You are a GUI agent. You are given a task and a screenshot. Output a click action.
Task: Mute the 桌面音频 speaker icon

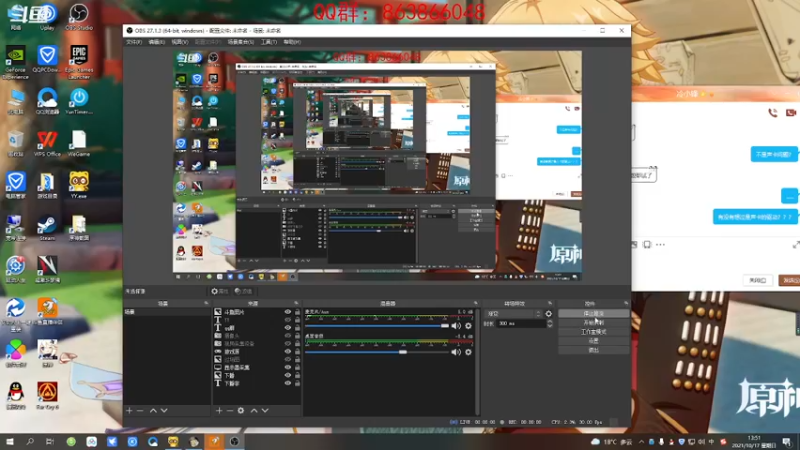(456, 352)
